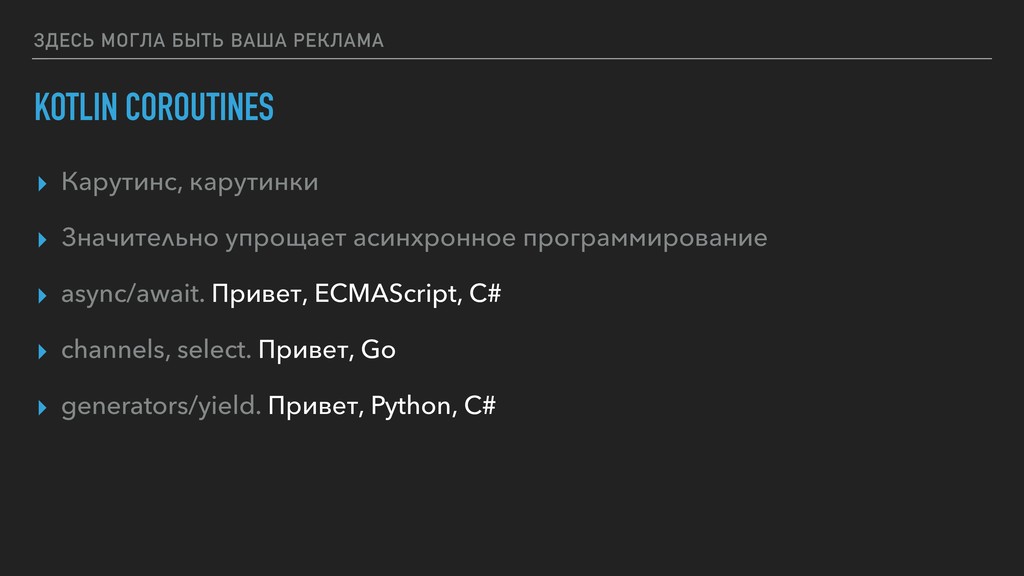Image resolution: width=1024 pixels, height=576 pixels.
Task: Click the bullet arrow beside Карутинс, карутинки
Action: tap(42, 184)
